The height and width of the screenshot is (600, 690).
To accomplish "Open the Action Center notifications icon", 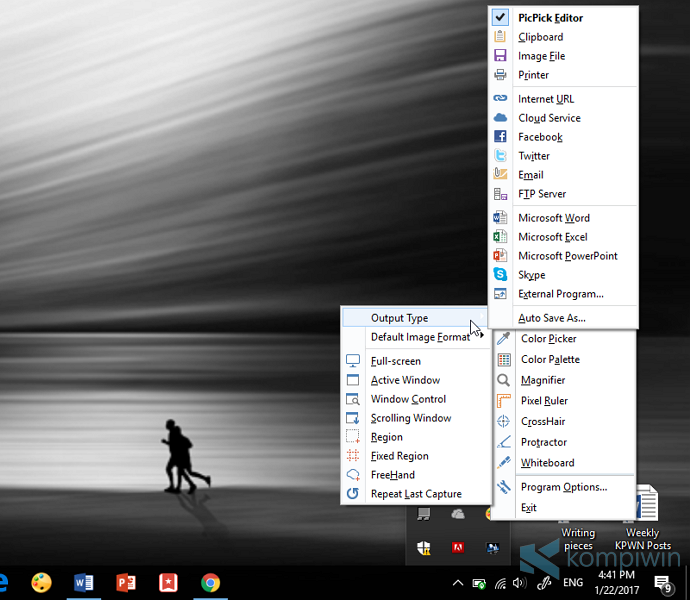I will [664, 584].
